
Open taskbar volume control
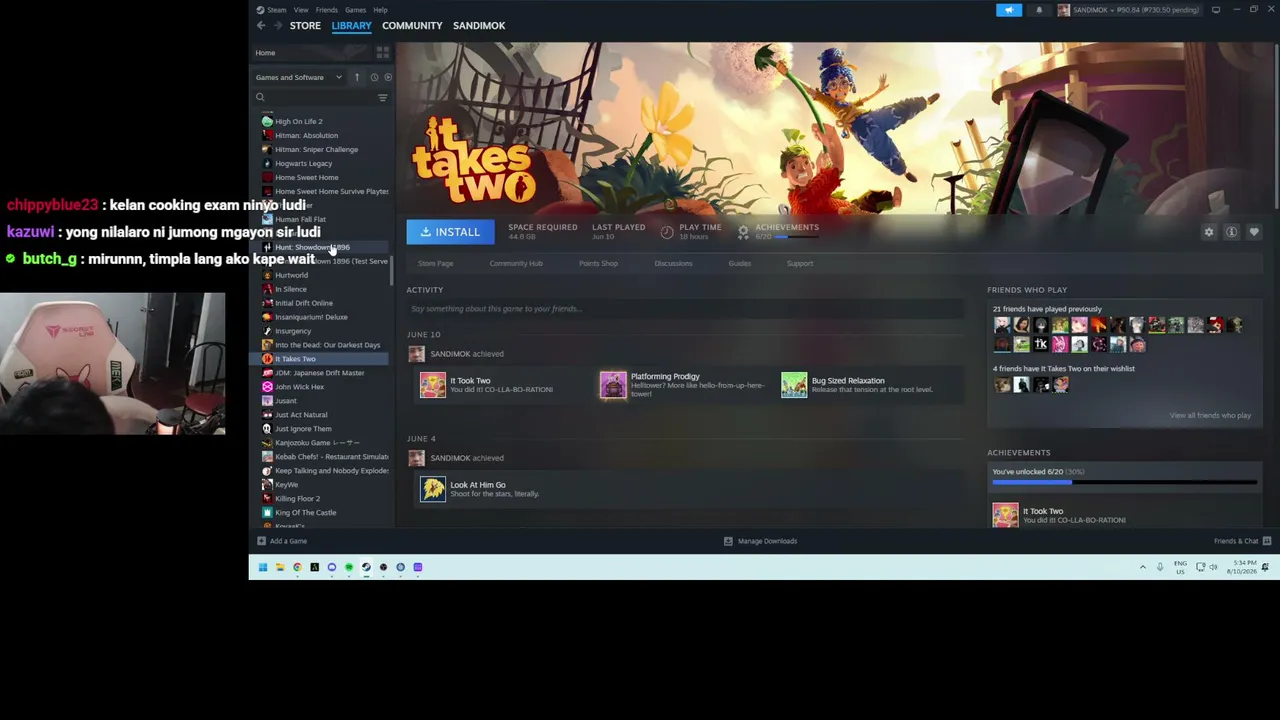[1213, 567]
